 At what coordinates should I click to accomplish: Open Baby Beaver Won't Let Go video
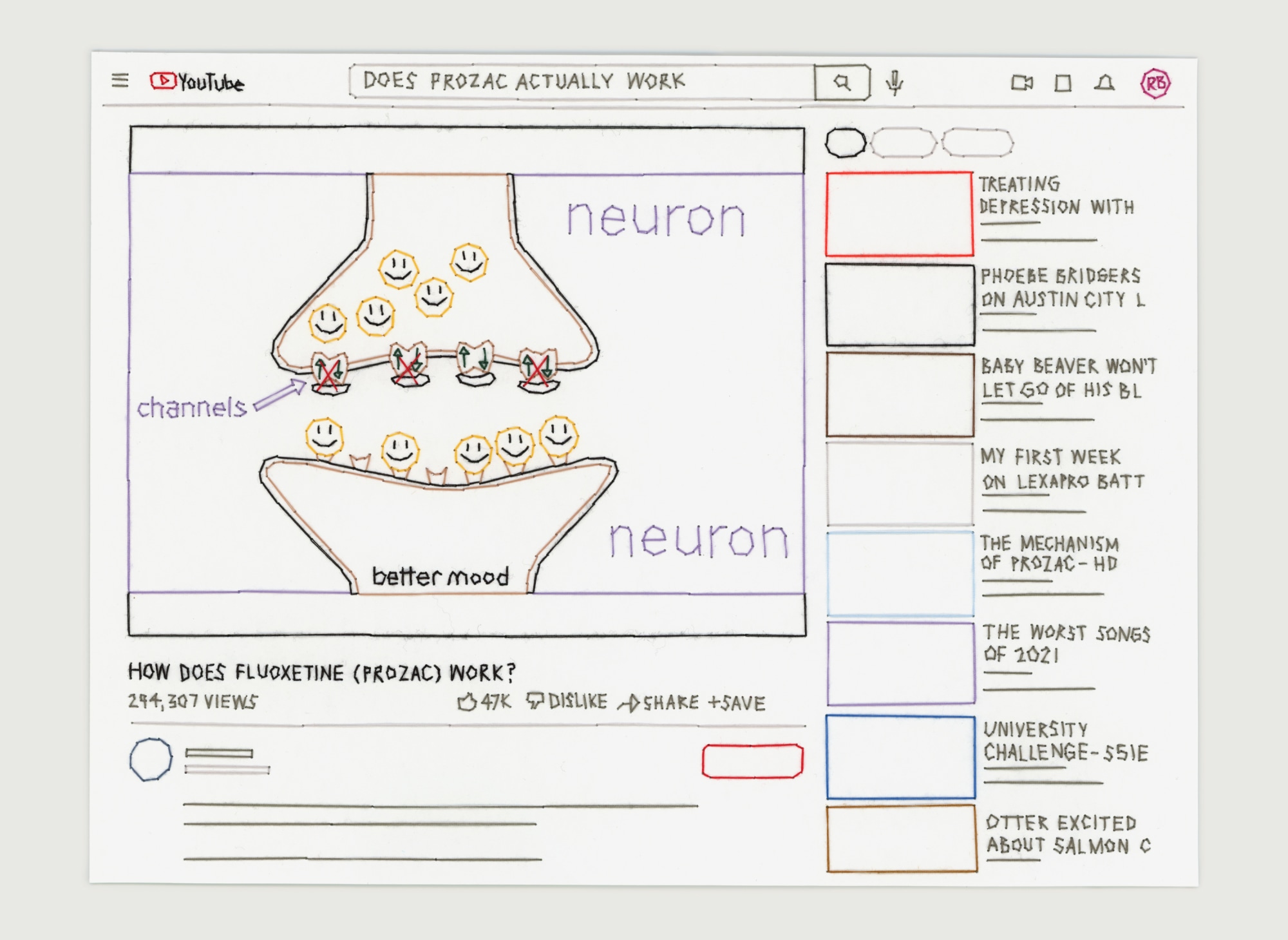(900, 394)
